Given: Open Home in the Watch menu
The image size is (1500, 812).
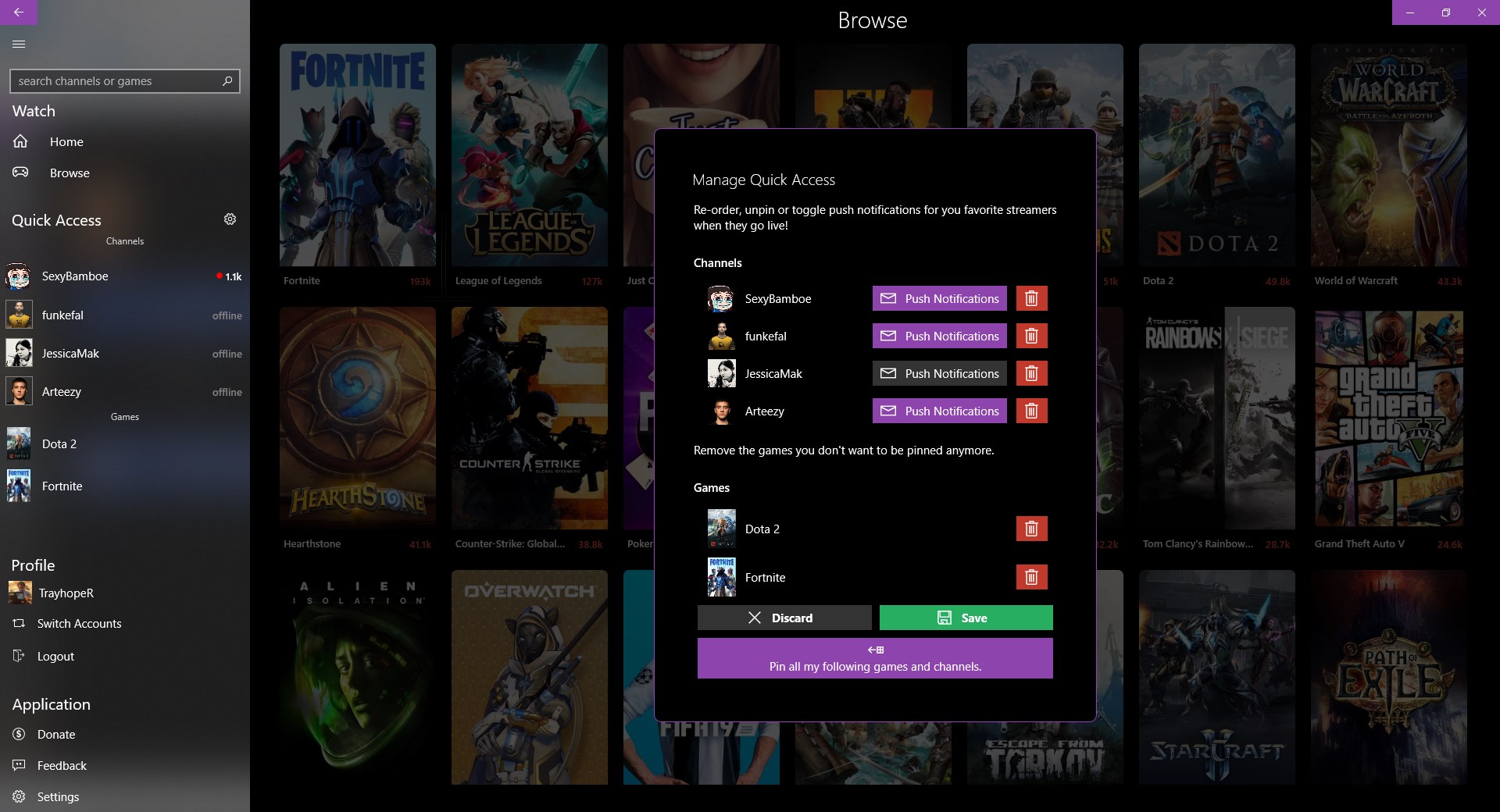Looking at the screenshot, I should 125,141.
